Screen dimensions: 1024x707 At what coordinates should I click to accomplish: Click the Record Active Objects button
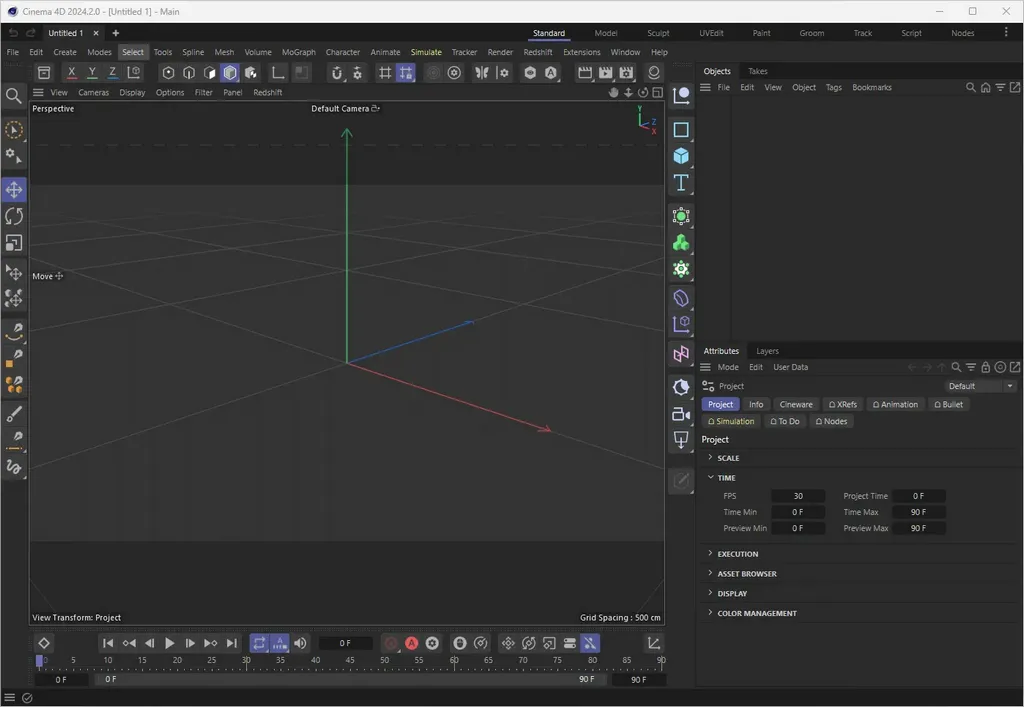[391, 643]
